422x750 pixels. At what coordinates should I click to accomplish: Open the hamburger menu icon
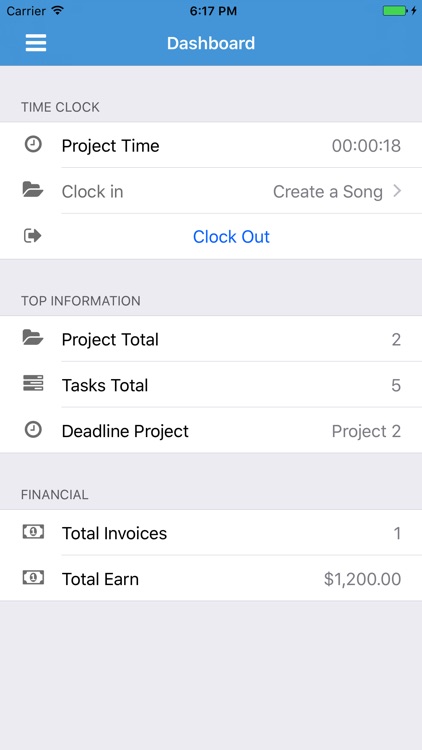pos(36,43)
